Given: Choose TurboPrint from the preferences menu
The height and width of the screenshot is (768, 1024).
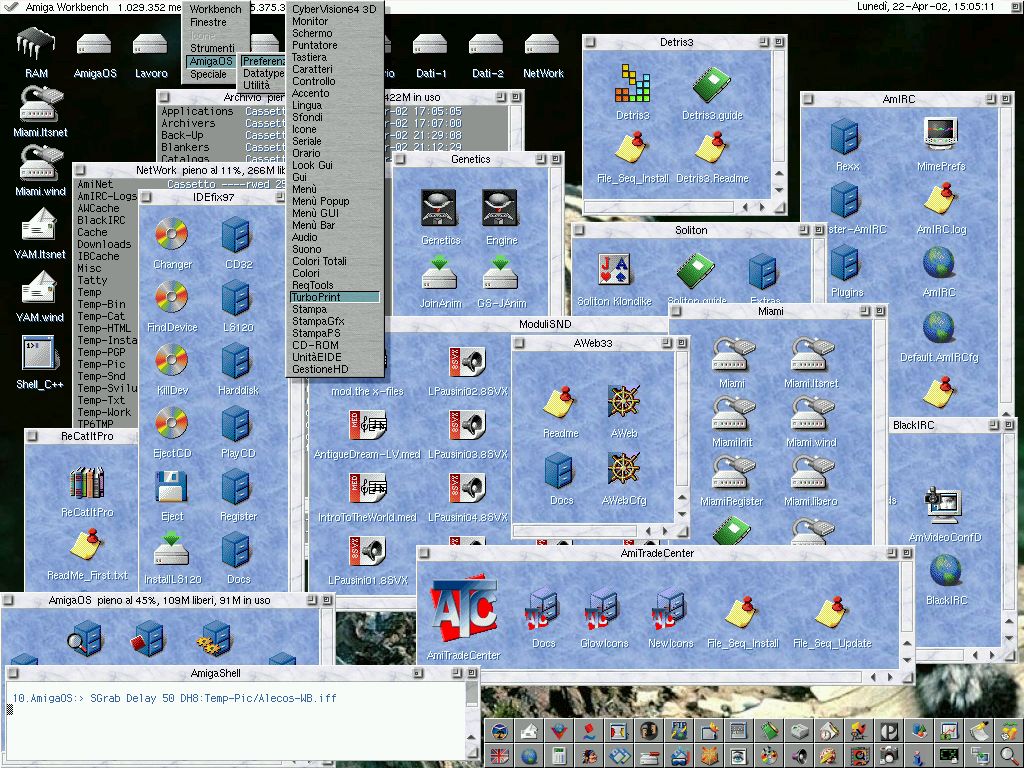Looking at the screenshot, I should (316, 298).
